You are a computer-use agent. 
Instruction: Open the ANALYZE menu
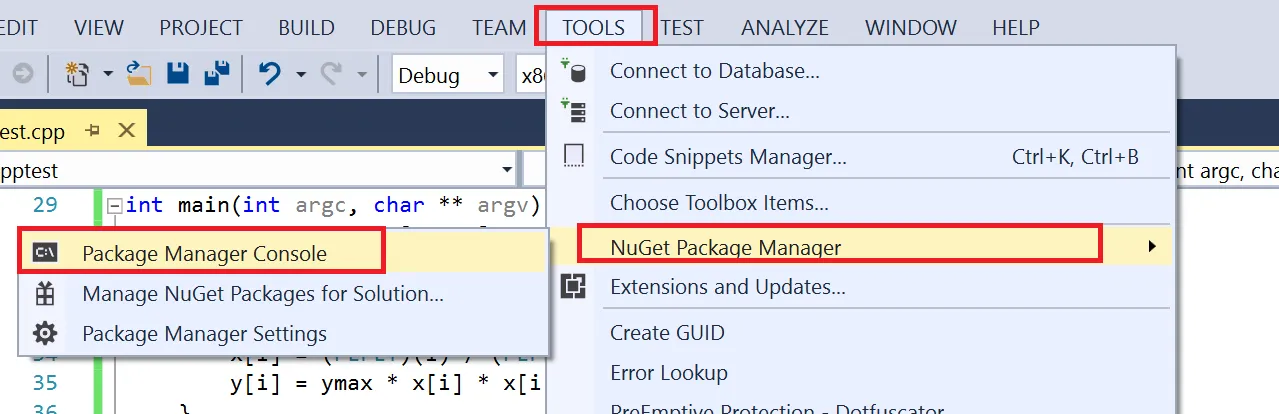coord(785,28)
